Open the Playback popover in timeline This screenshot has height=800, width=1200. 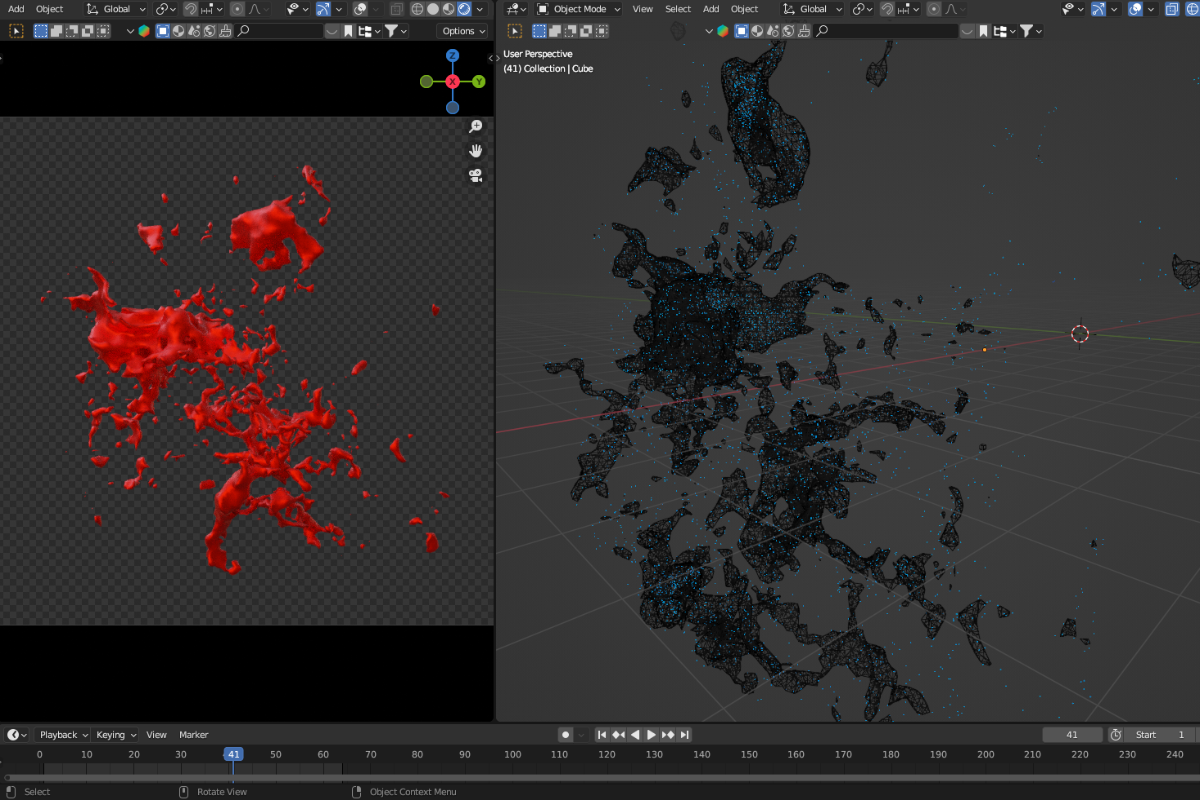point(63,735)
